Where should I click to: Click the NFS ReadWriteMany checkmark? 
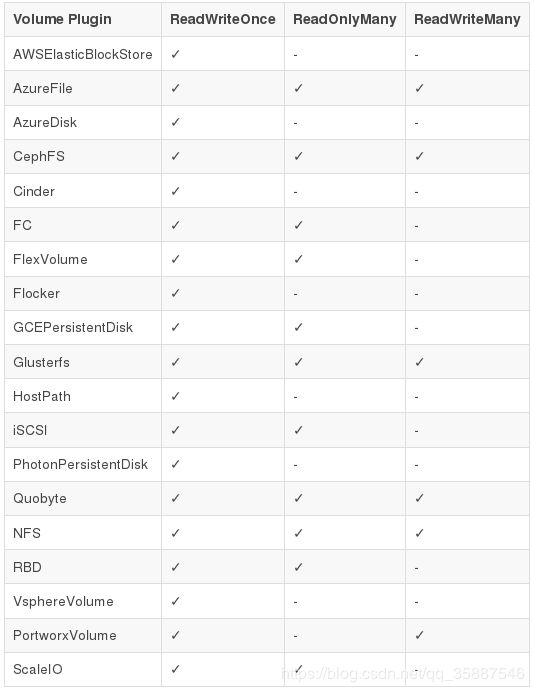point(419,533)
